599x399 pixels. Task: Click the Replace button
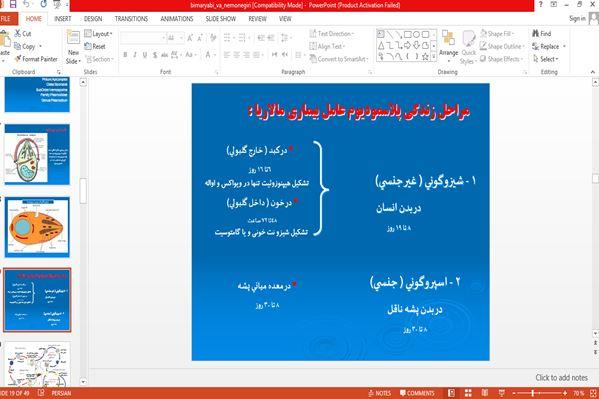[x=546, y=46]
